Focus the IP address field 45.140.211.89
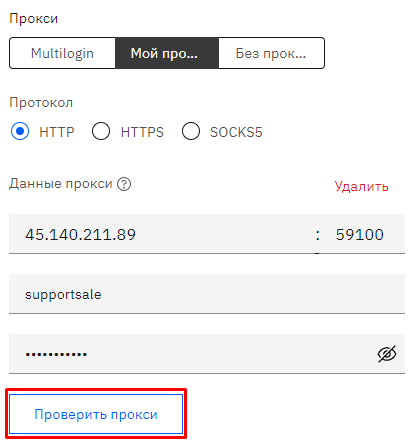Viewport: 418px width, 445px height. click(x=161, y=234)
